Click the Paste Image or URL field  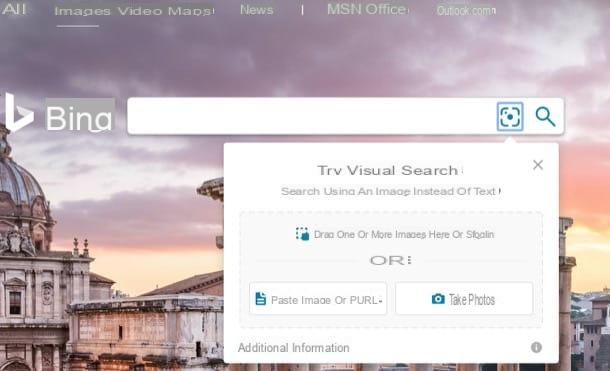coord(318,299)
